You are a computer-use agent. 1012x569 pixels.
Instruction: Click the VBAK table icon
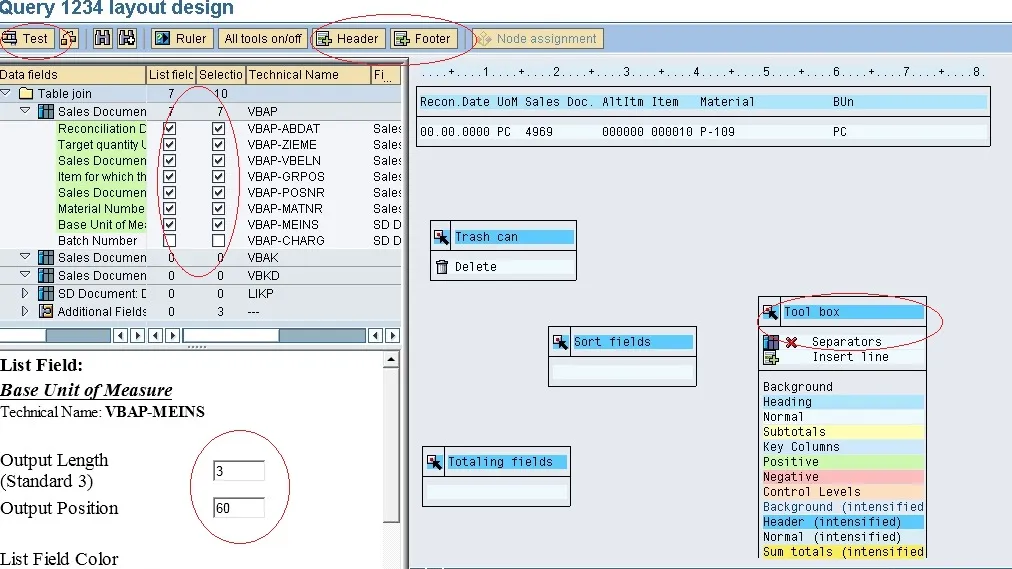(x=46, y=257)
